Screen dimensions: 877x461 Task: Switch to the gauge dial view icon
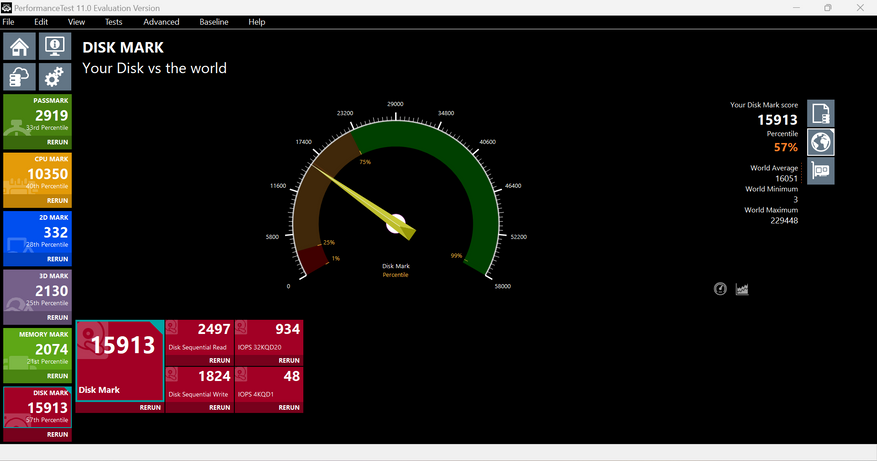720,289
